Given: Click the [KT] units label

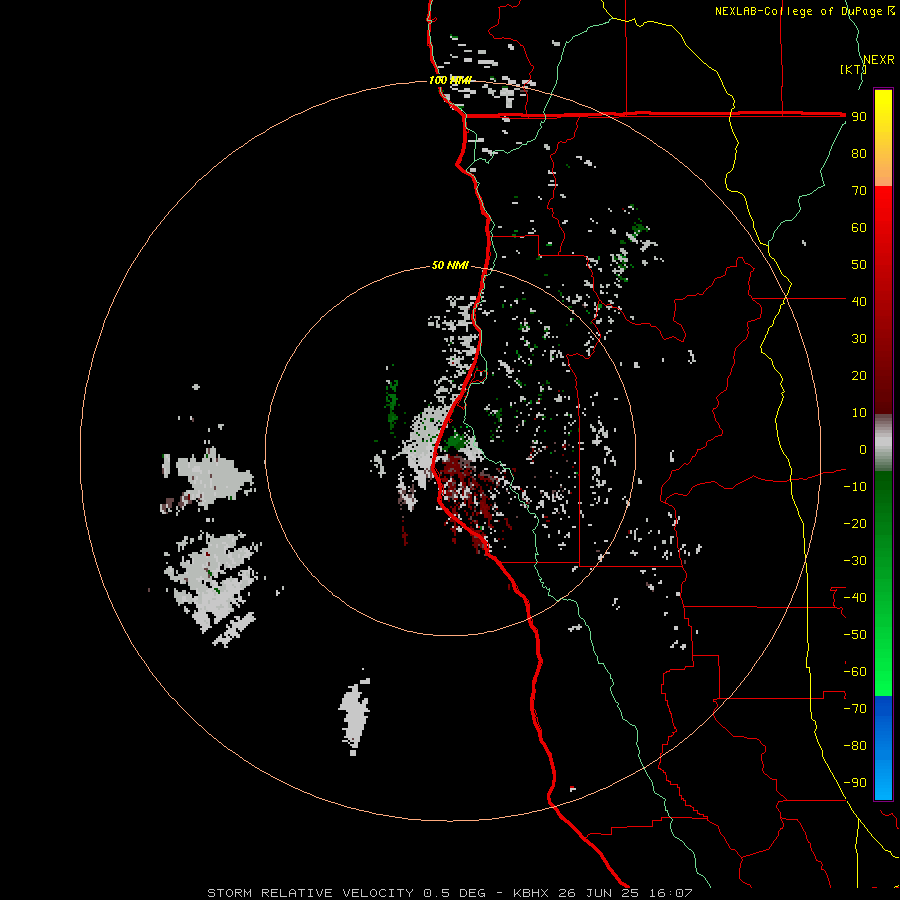Looking at the screenshot, I should coord(853,69).
